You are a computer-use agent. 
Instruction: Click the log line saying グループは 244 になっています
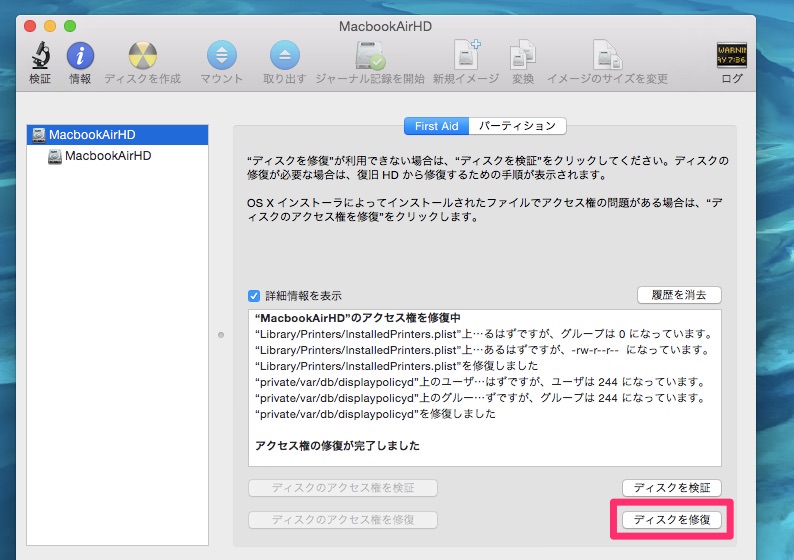(x=481, y=398)
